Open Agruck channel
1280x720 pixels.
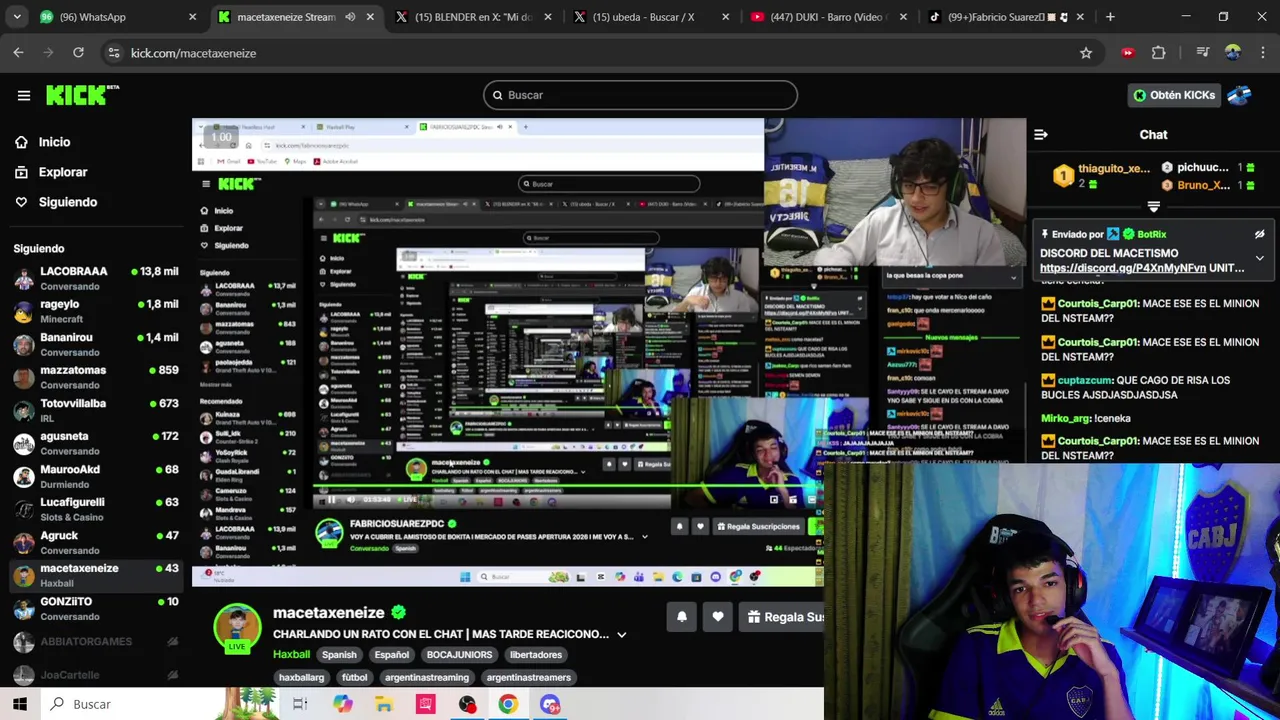96,542
